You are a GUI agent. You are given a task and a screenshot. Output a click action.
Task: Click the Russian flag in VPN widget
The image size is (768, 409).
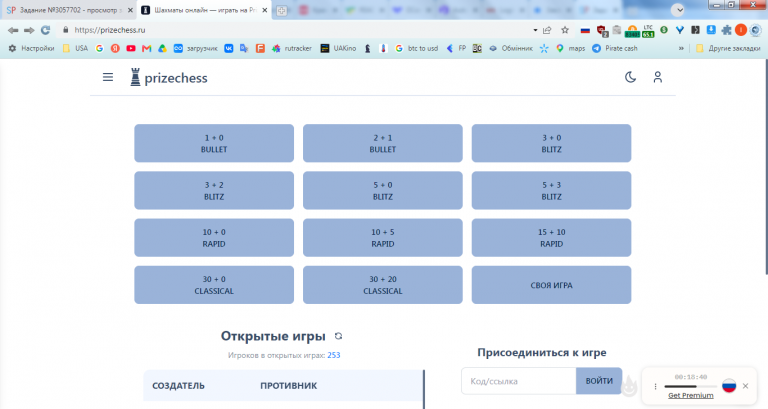tap(729, 385)
